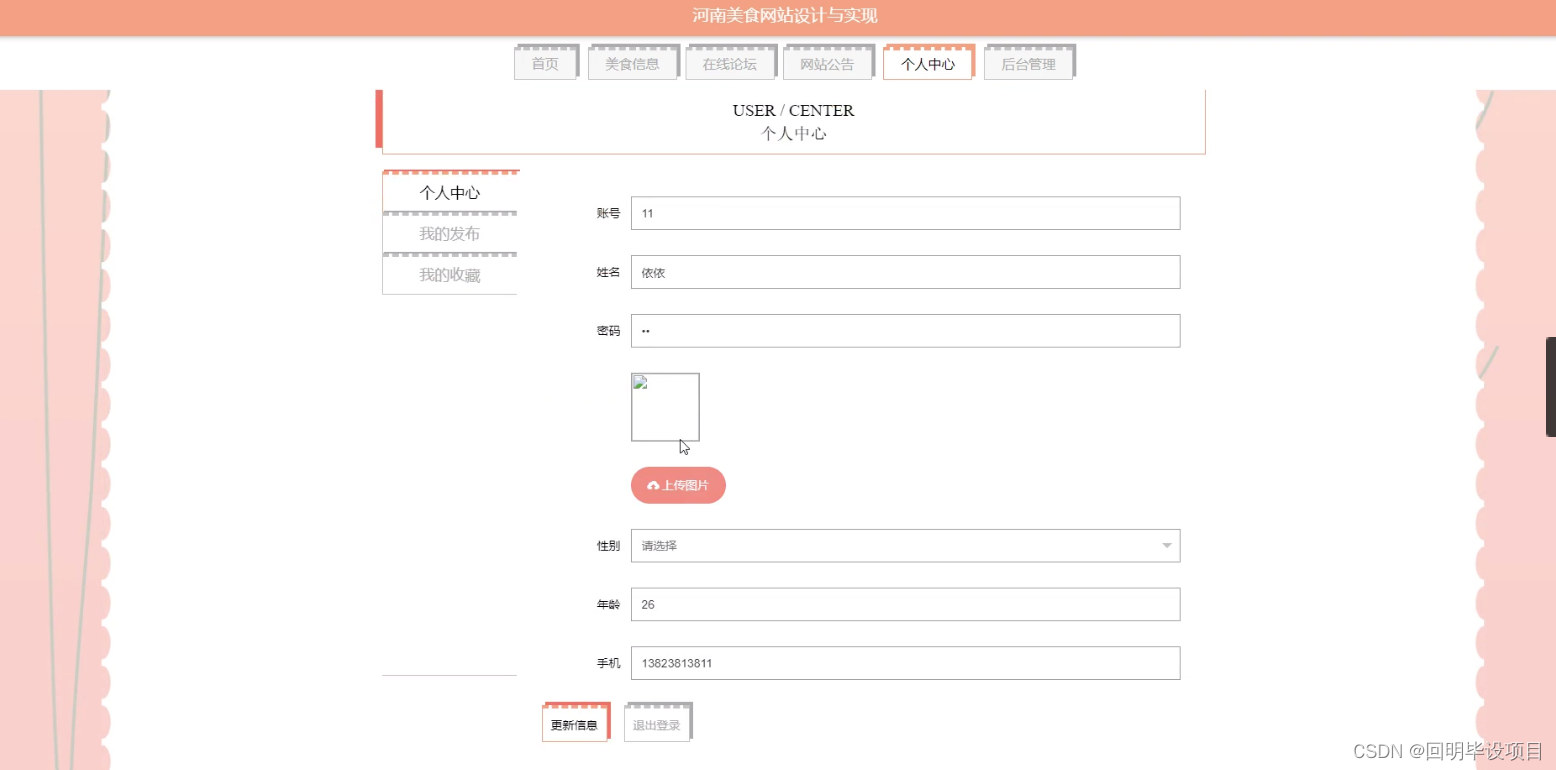Open 我的收藏 sidebar item
1556x770 pixels.
click(x=450, y=275)
